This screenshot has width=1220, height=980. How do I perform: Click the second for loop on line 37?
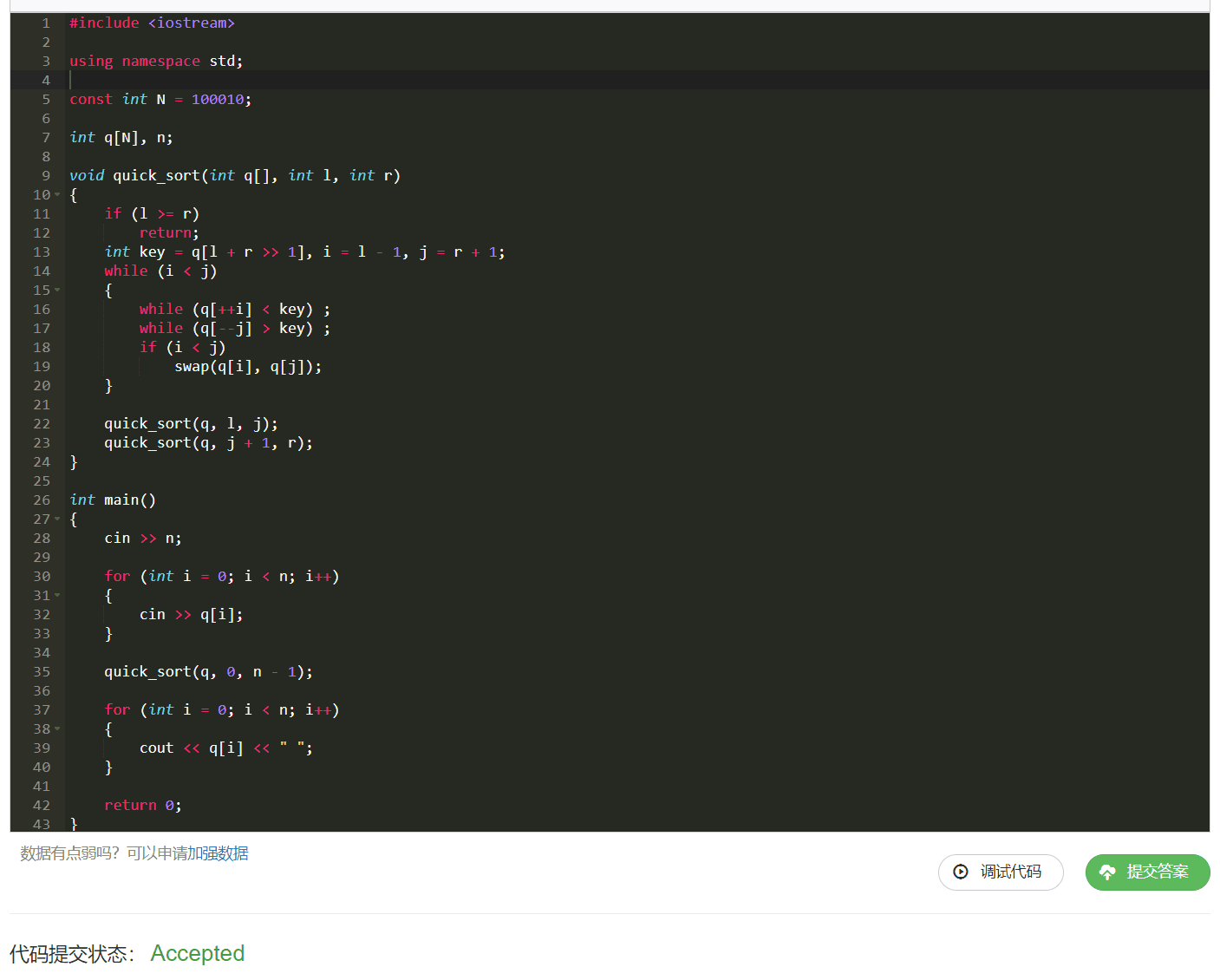point(222,709)
